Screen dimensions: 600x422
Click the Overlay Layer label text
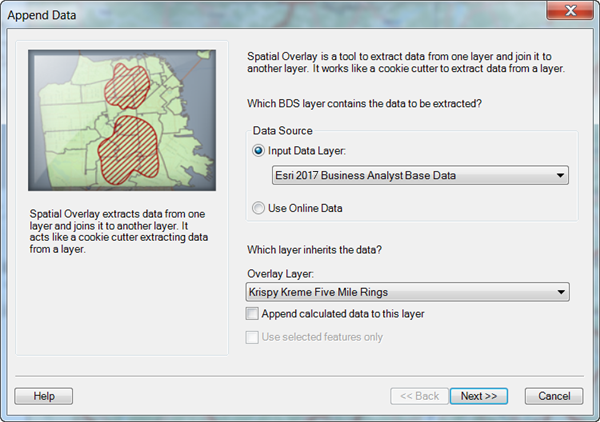279,273
